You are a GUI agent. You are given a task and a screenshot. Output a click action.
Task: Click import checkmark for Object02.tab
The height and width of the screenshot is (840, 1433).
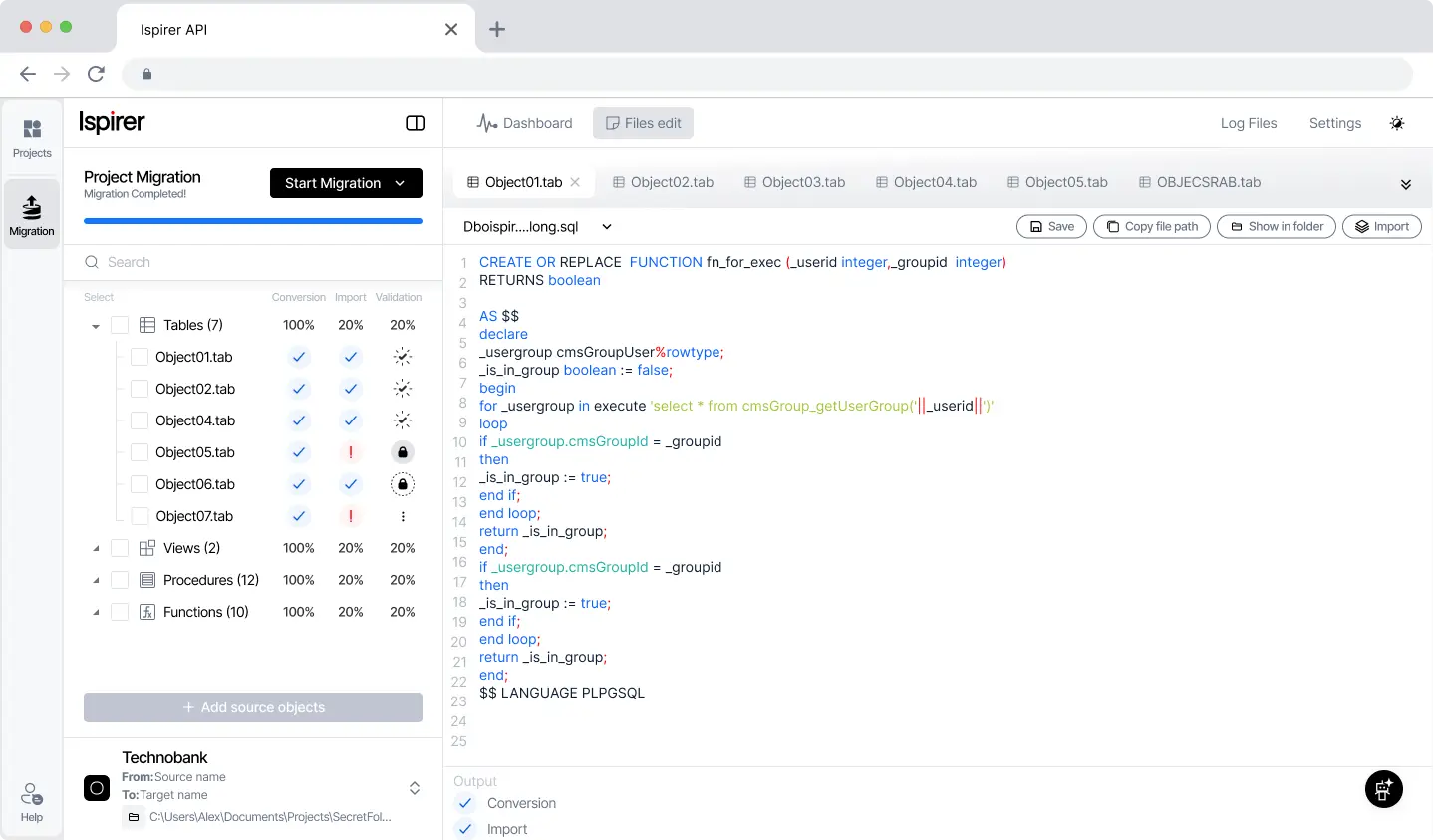(351, 389)
